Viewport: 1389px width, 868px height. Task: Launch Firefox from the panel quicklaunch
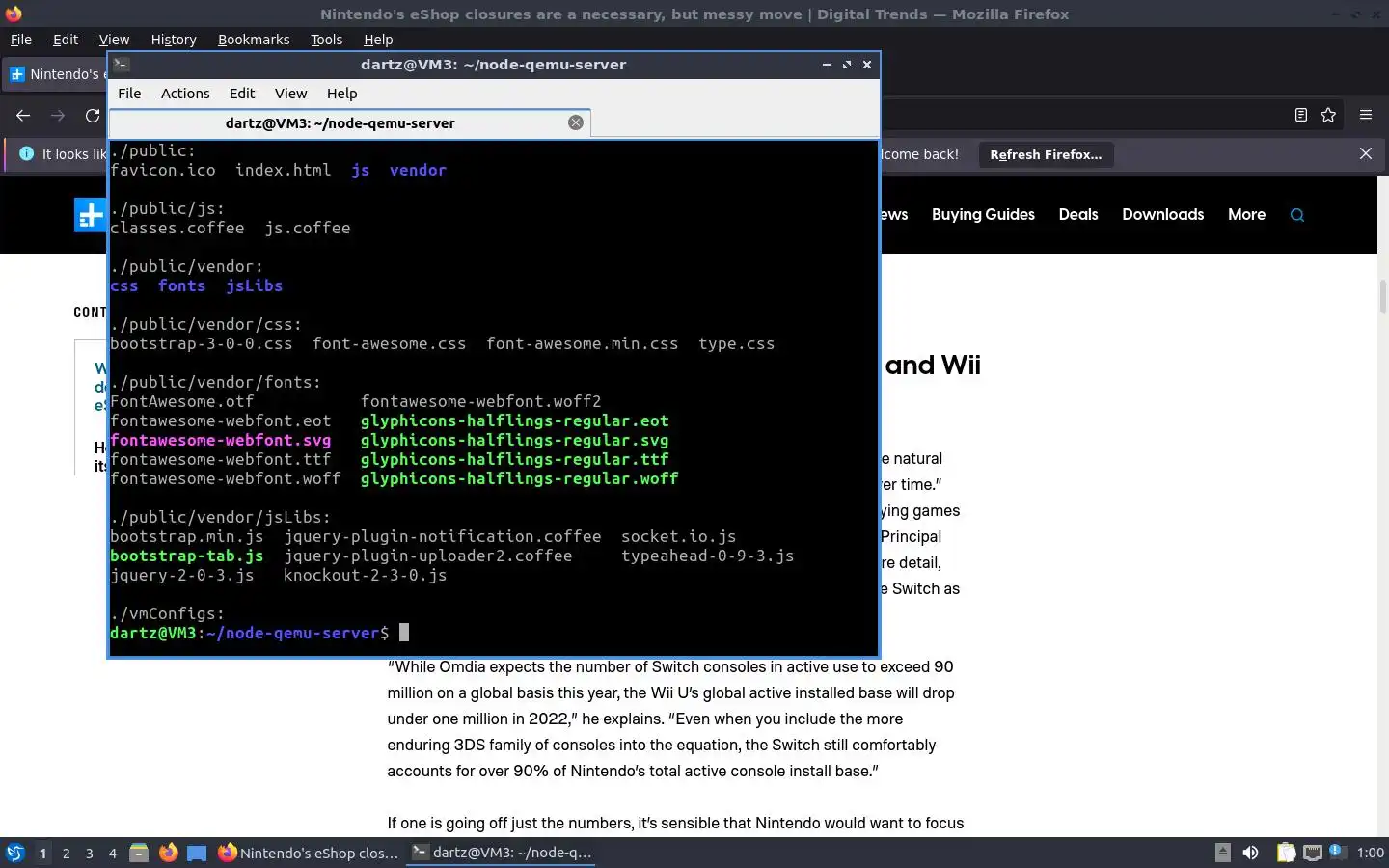(x=168, y=853)
